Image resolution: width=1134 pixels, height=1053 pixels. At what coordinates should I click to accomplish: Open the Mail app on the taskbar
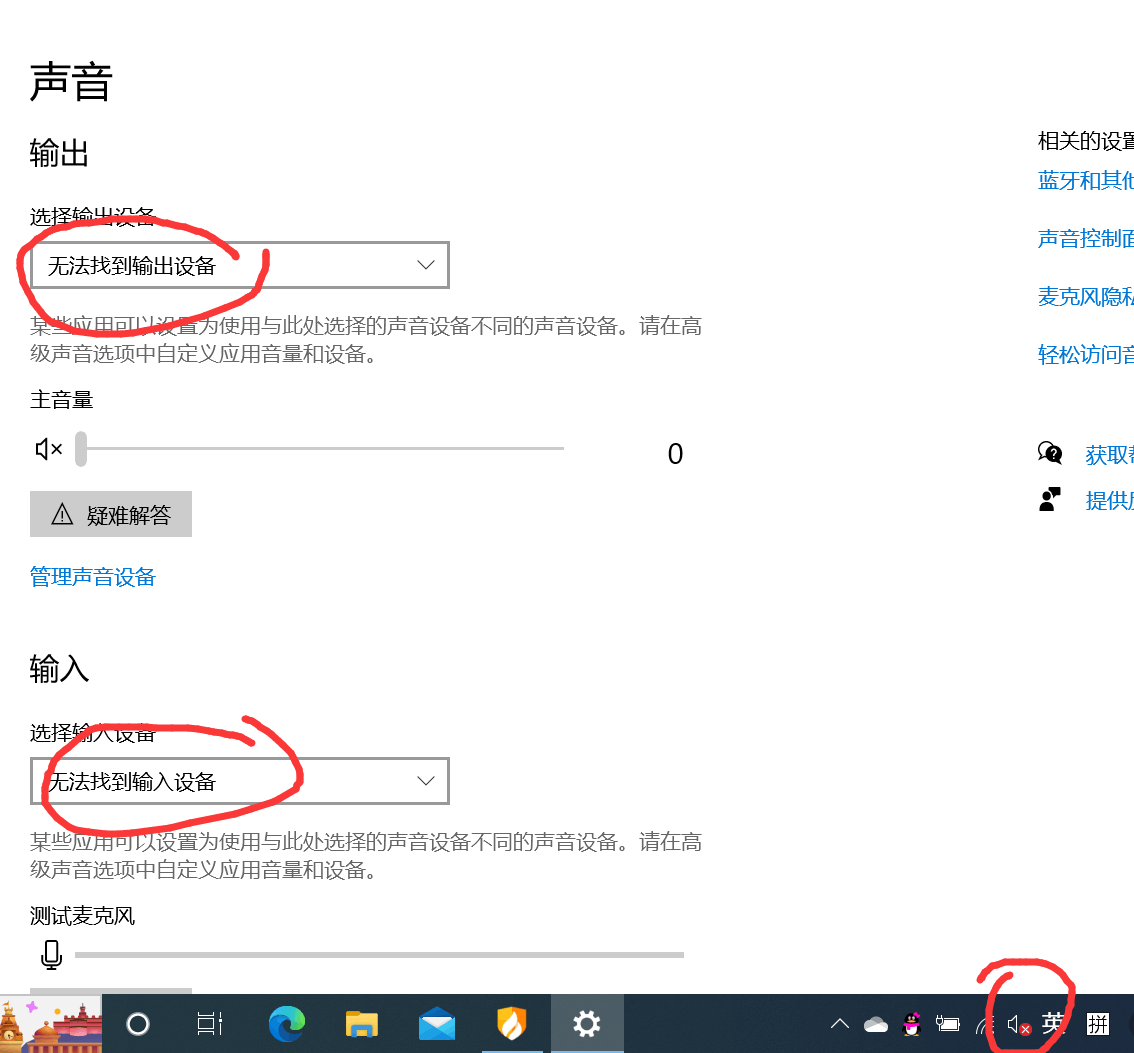437,1024
